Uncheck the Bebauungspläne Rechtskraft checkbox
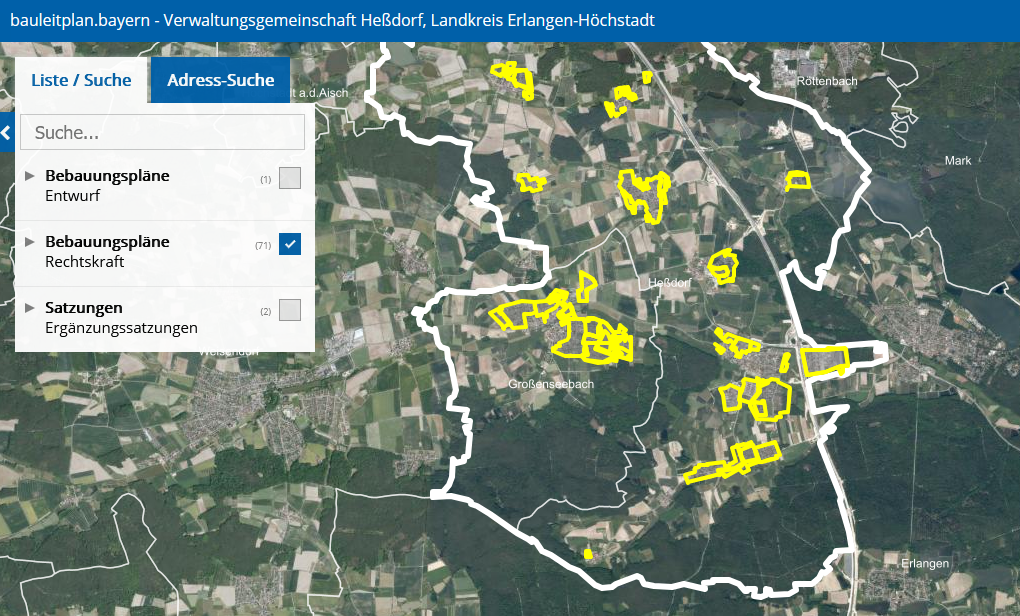 coord(289,244)
